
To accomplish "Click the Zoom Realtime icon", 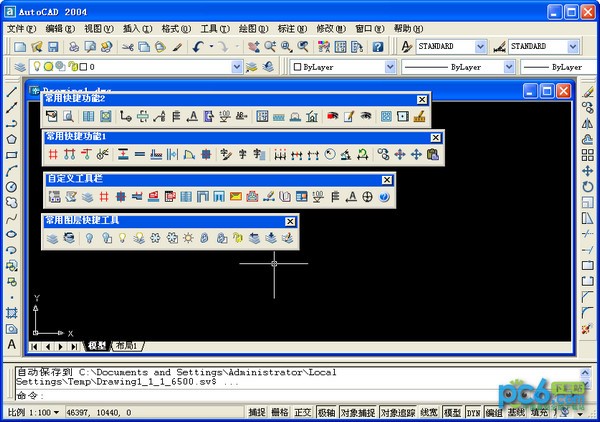I will click(x=270, y=47).
